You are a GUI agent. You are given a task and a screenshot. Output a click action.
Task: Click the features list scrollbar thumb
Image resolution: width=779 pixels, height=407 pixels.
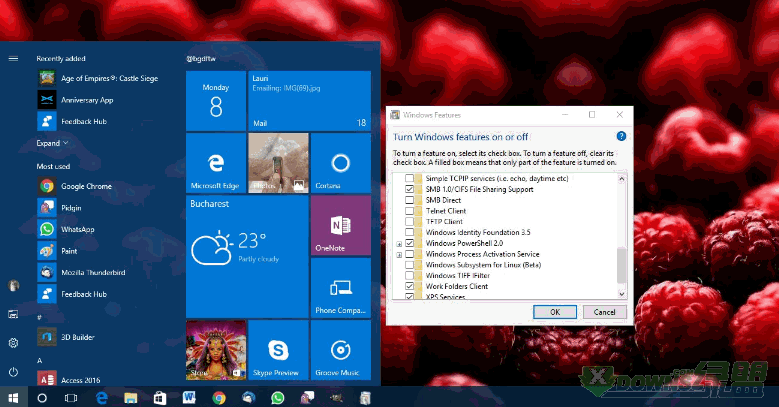point(622,266)
